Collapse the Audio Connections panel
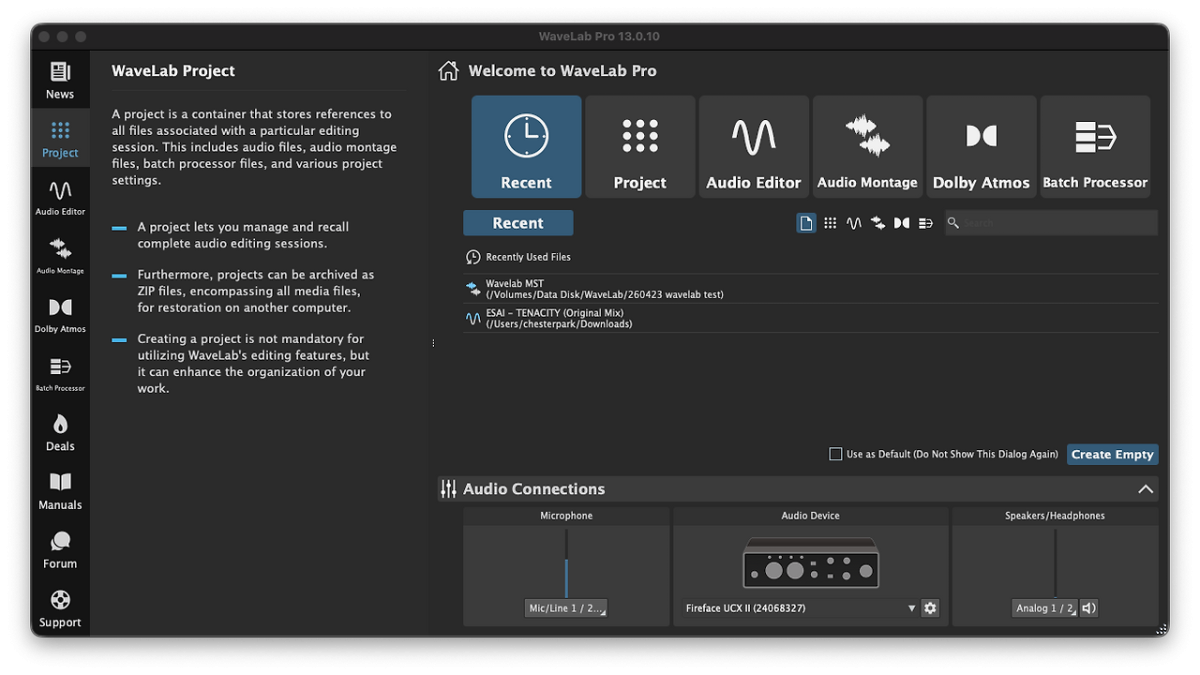Image resolution: width=1200 pixels, height=675 pixels. 1146,489
